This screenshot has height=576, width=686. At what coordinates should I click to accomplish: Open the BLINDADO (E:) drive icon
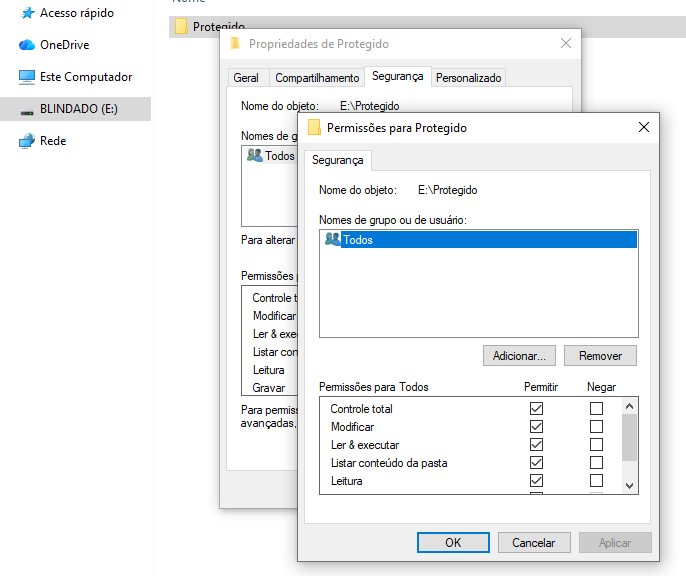[27, 109]
